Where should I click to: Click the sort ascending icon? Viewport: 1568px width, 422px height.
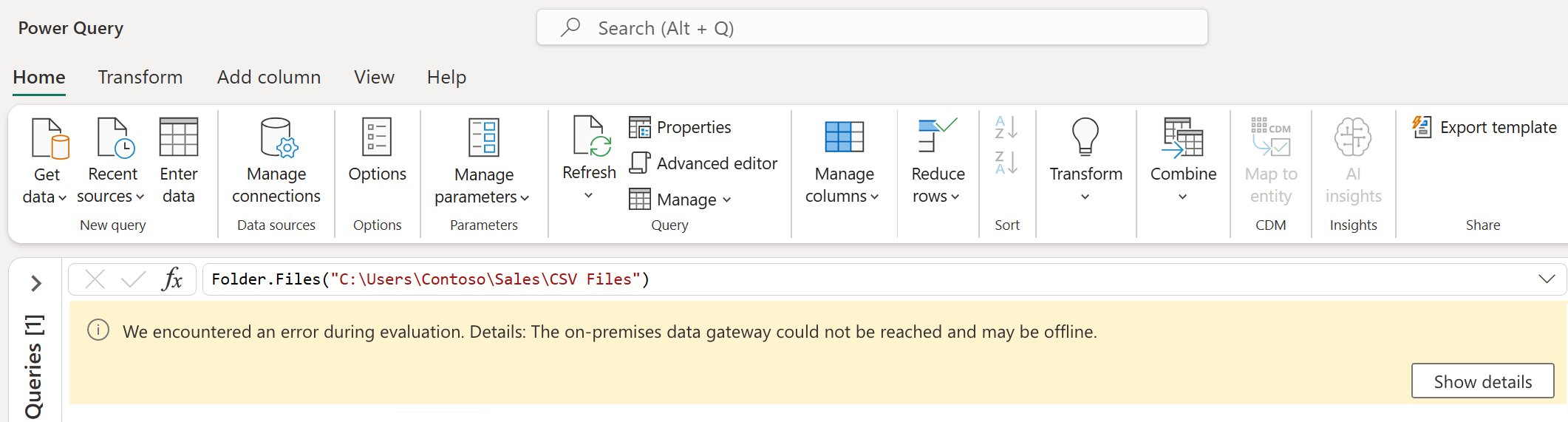click(x=1006, y=128)
